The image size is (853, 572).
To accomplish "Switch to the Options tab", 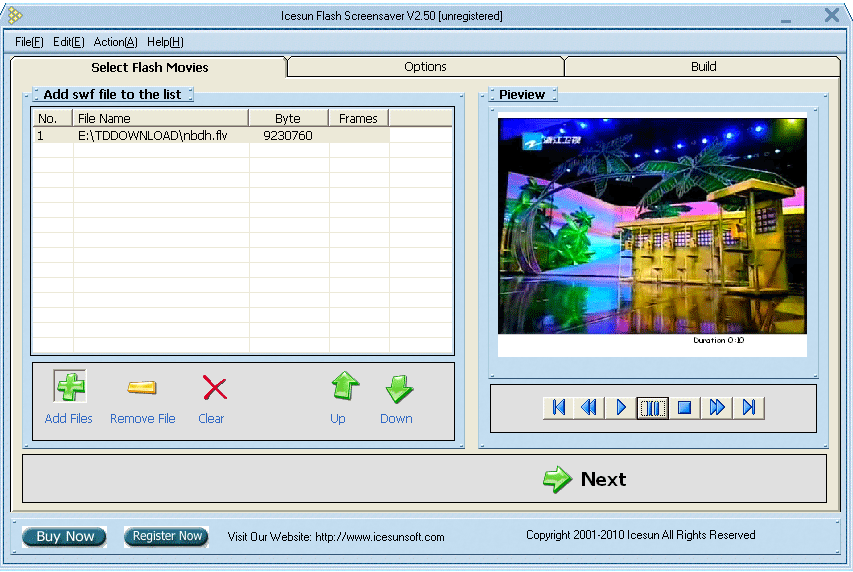I will click(425, 66).
